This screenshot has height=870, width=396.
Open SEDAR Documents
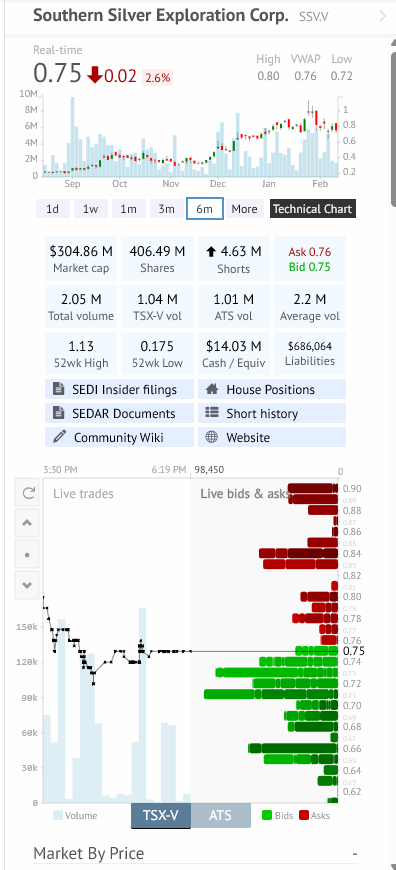coord(119,413)
